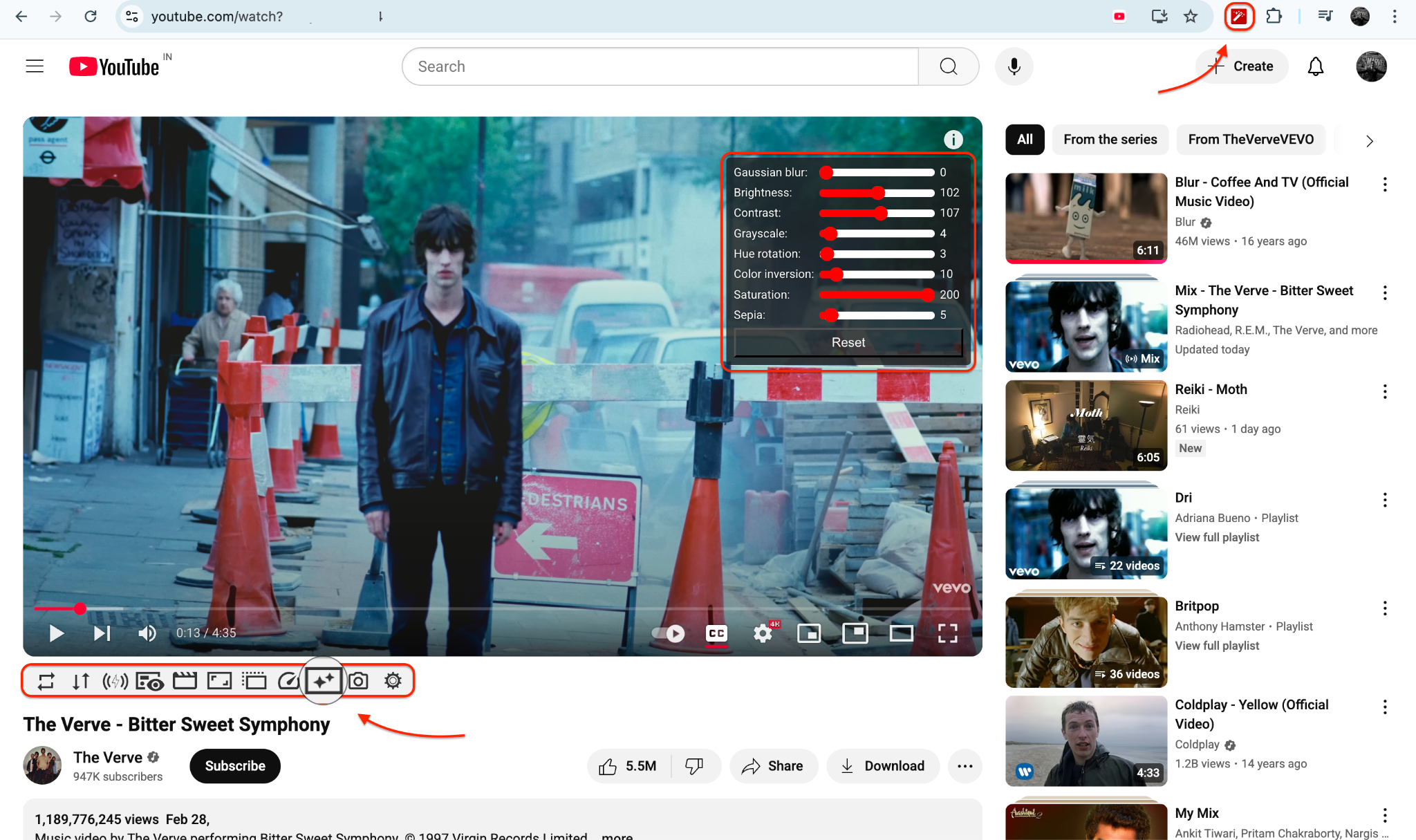The width and height of the screenshot is (1416, 840).
Task: Open more actions ellipsis below video
Action: coord(965,766)
